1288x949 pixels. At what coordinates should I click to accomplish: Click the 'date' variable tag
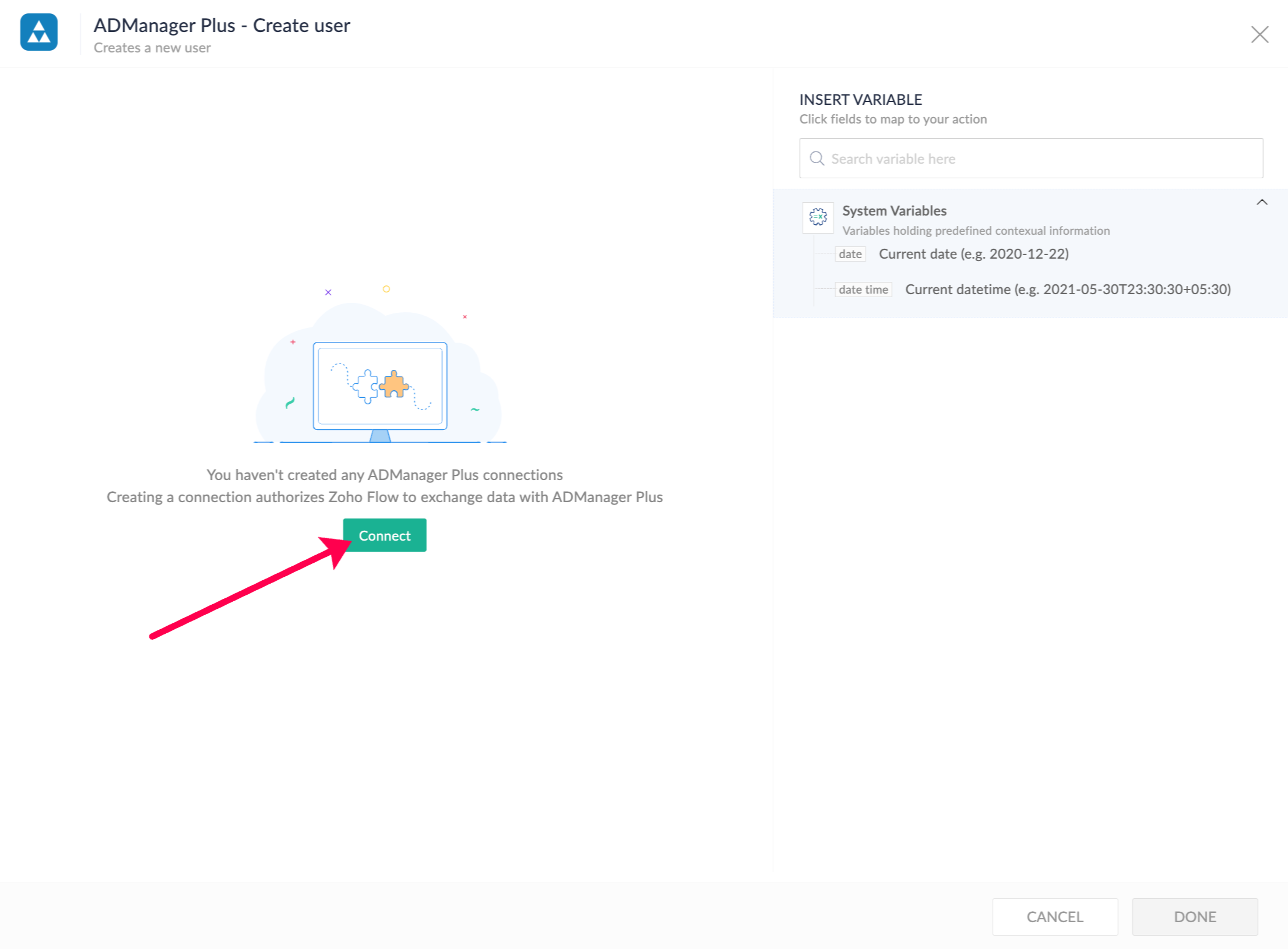[850, 254]
